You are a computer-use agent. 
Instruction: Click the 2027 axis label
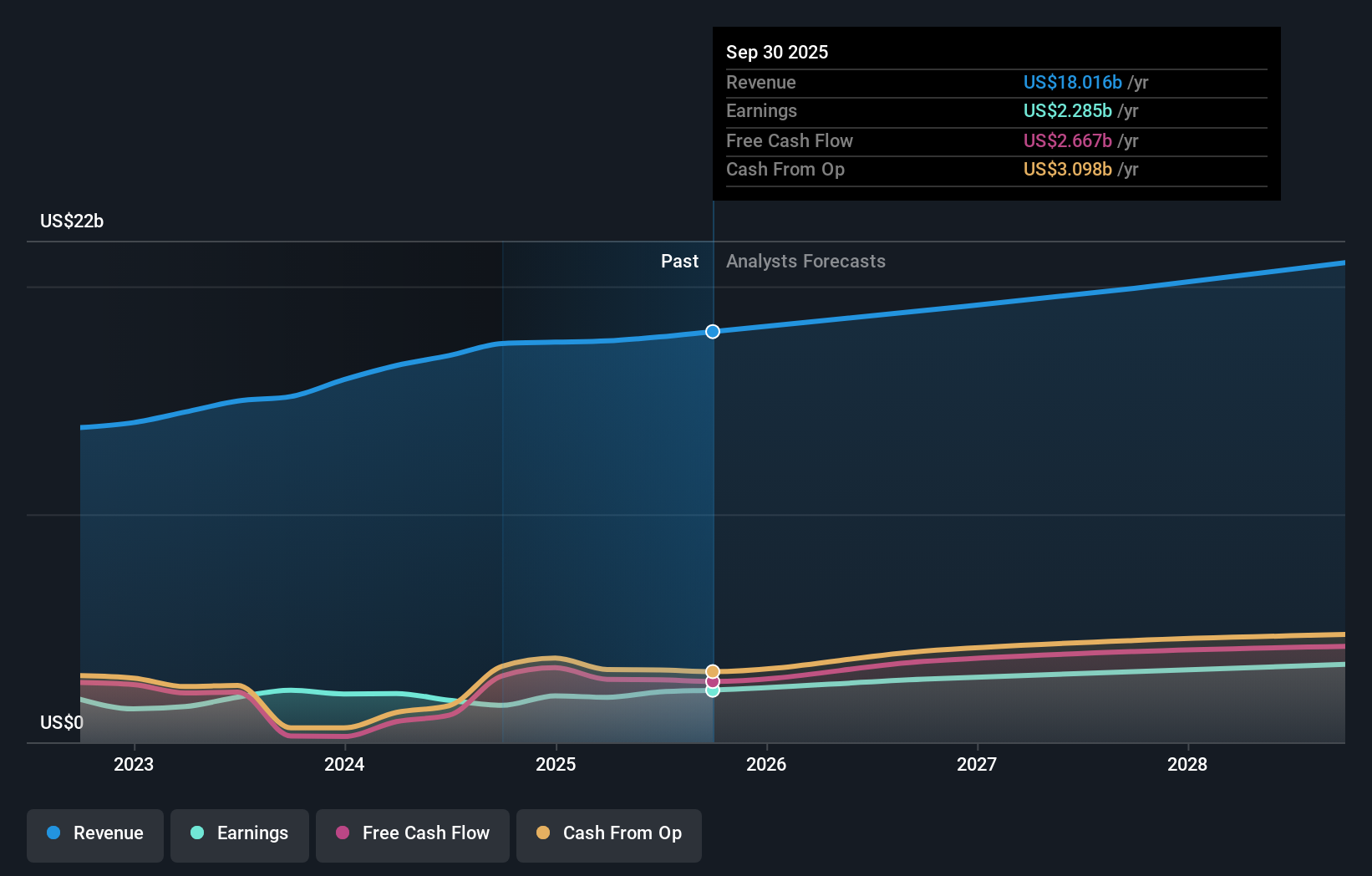click(978, 764)
